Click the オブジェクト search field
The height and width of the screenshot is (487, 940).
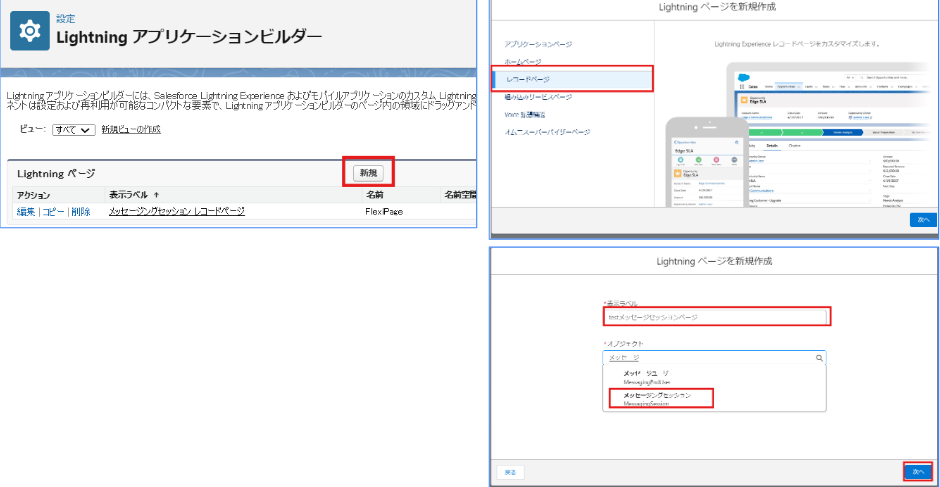coord(715,357)
